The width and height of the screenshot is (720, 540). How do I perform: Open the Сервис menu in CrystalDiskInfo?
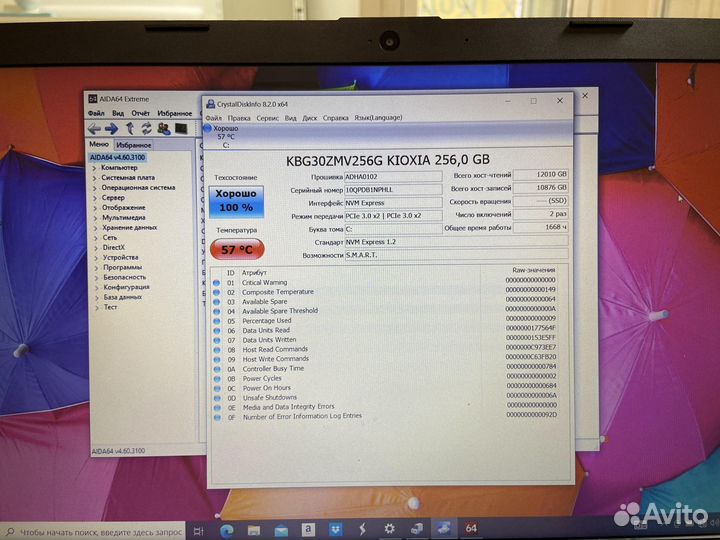tap(267, 118)
